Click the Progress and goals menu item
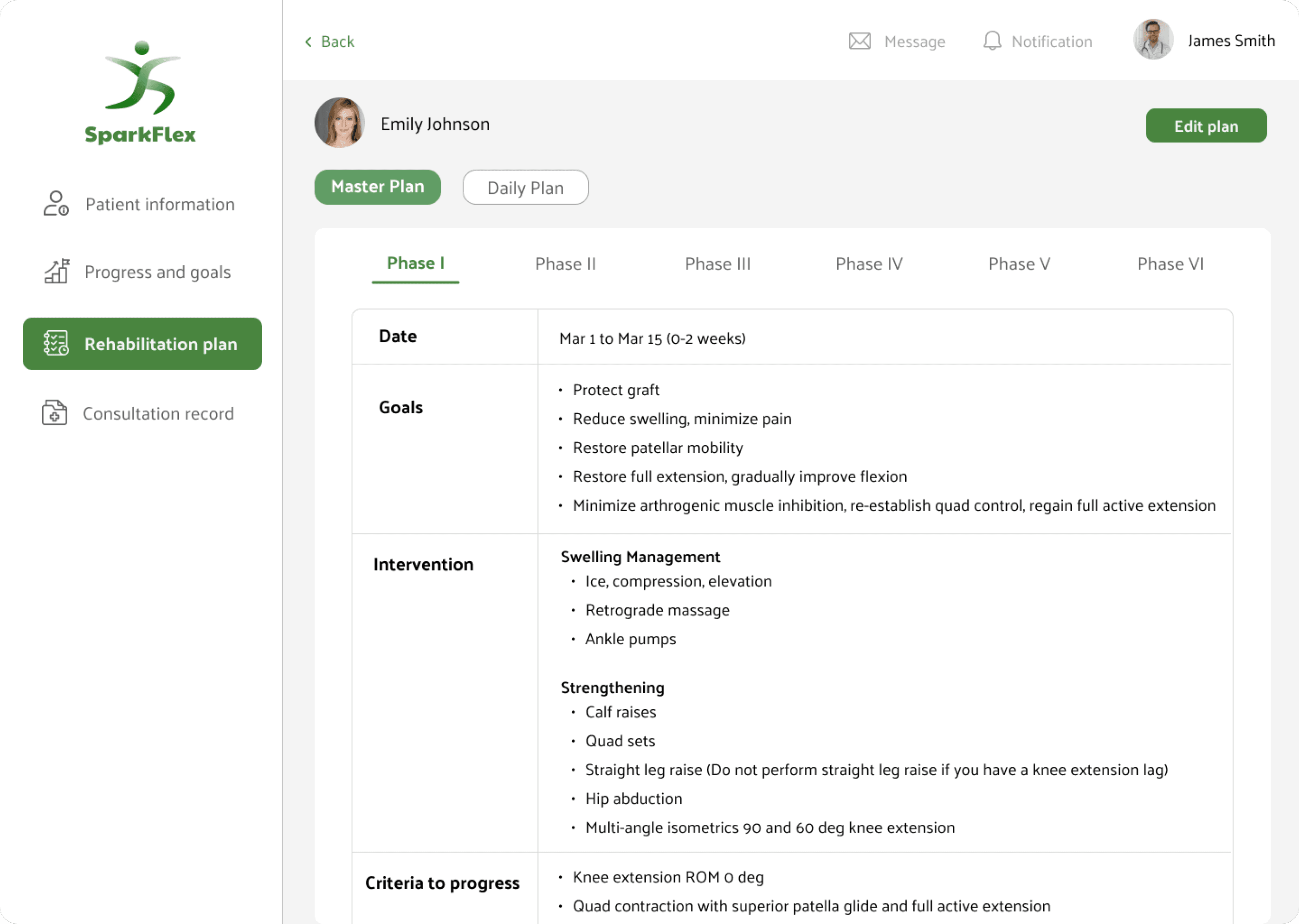 (x=157, y=272)
